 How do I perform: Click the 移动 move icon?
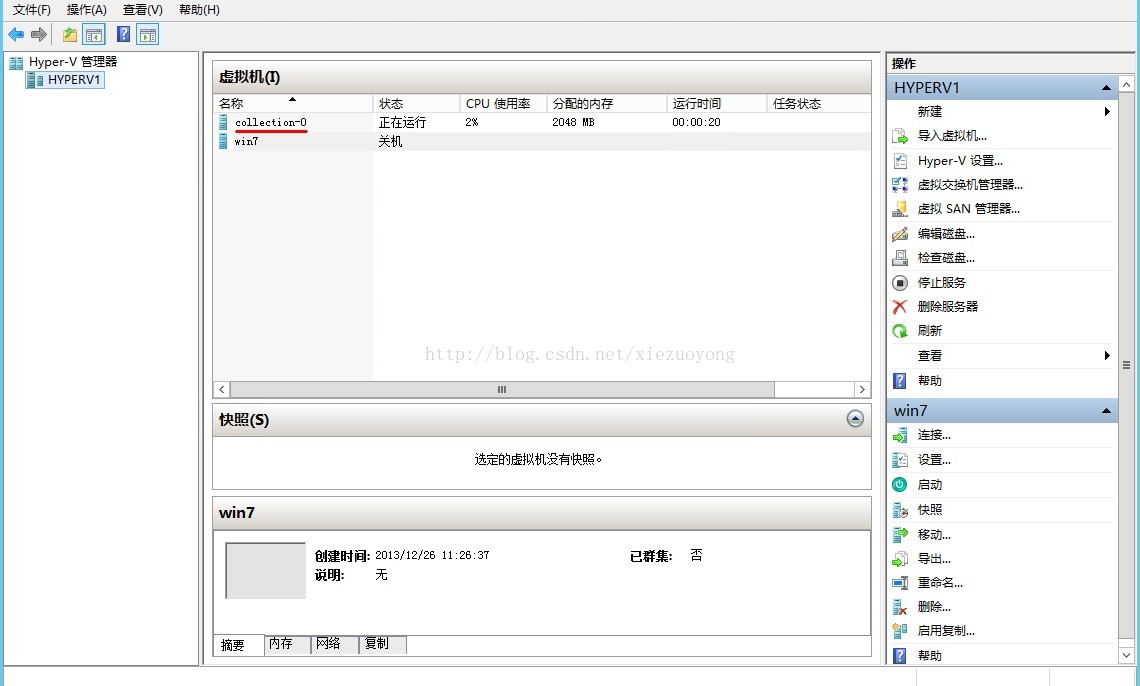[900, 534]
